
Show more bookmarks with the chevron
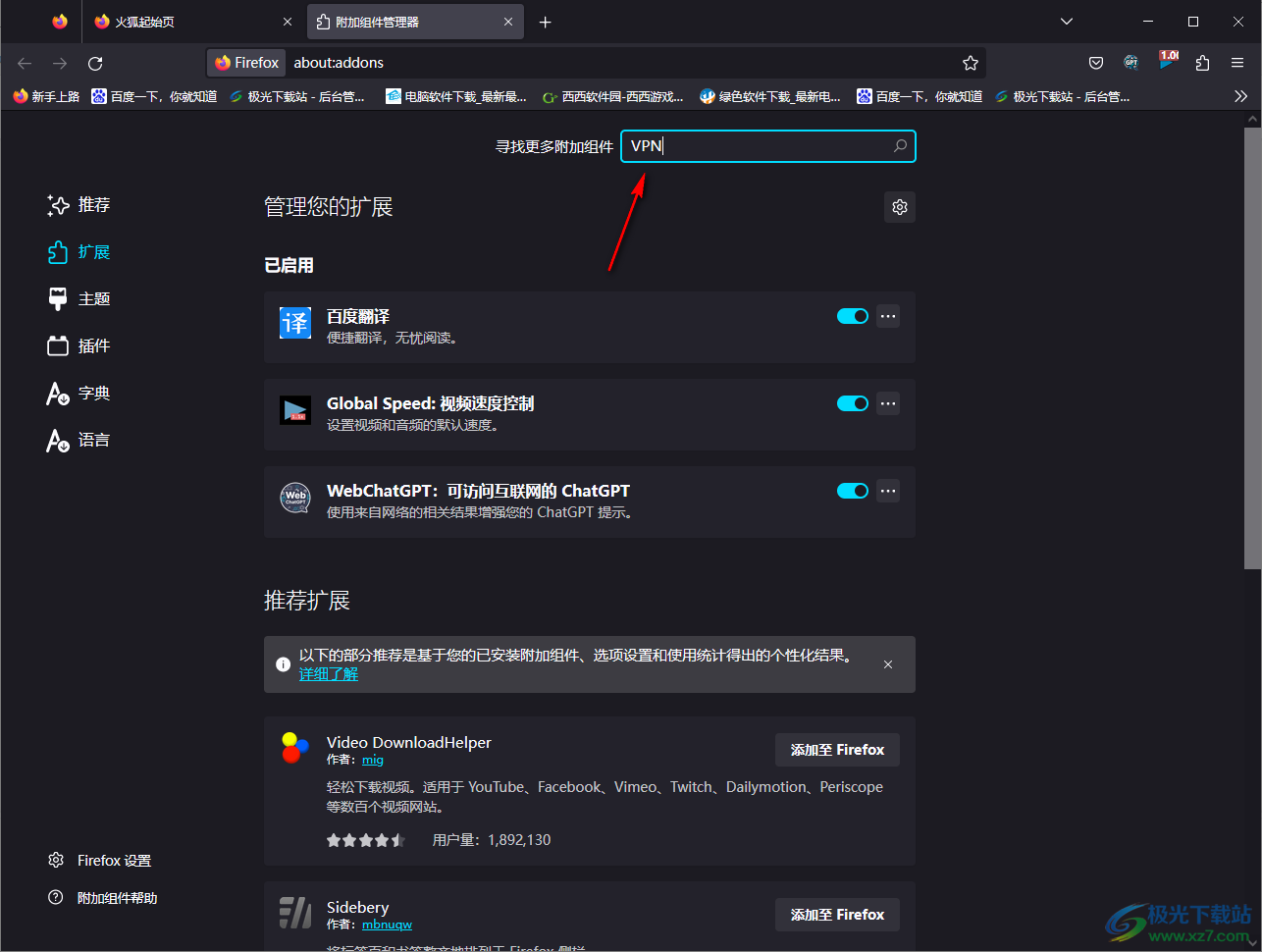click(1240, 96)
